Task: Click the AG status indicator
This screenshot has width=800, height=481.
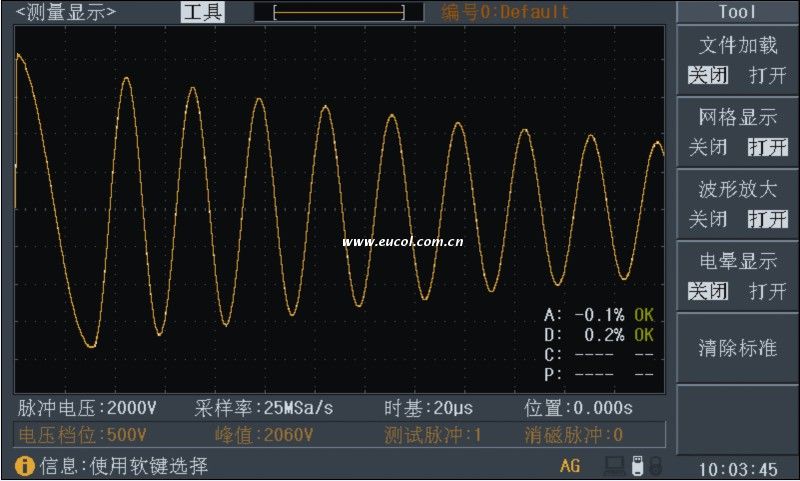Action: [x=570, y=466]
